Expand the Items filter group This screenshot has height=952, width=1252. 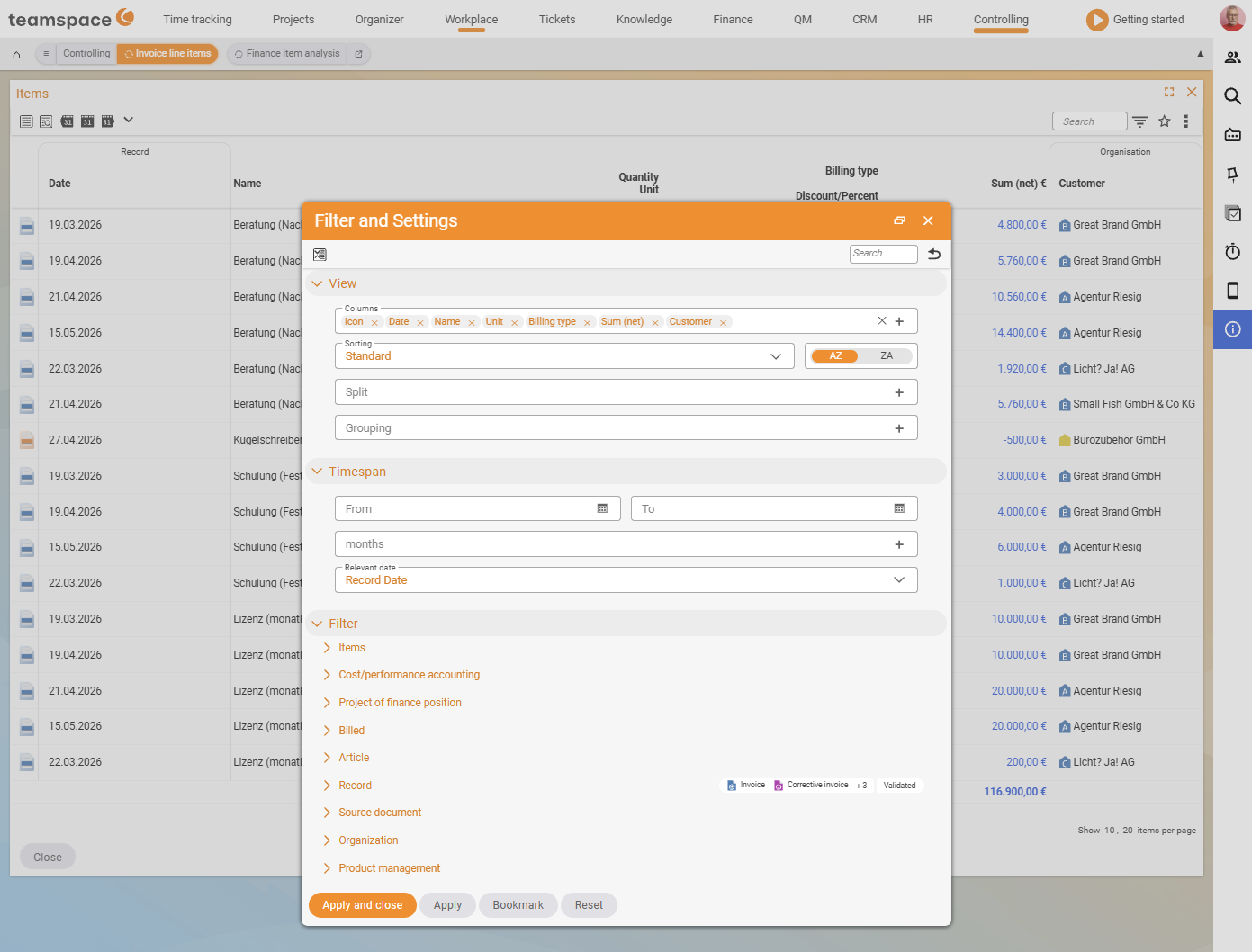pos(327,648)
